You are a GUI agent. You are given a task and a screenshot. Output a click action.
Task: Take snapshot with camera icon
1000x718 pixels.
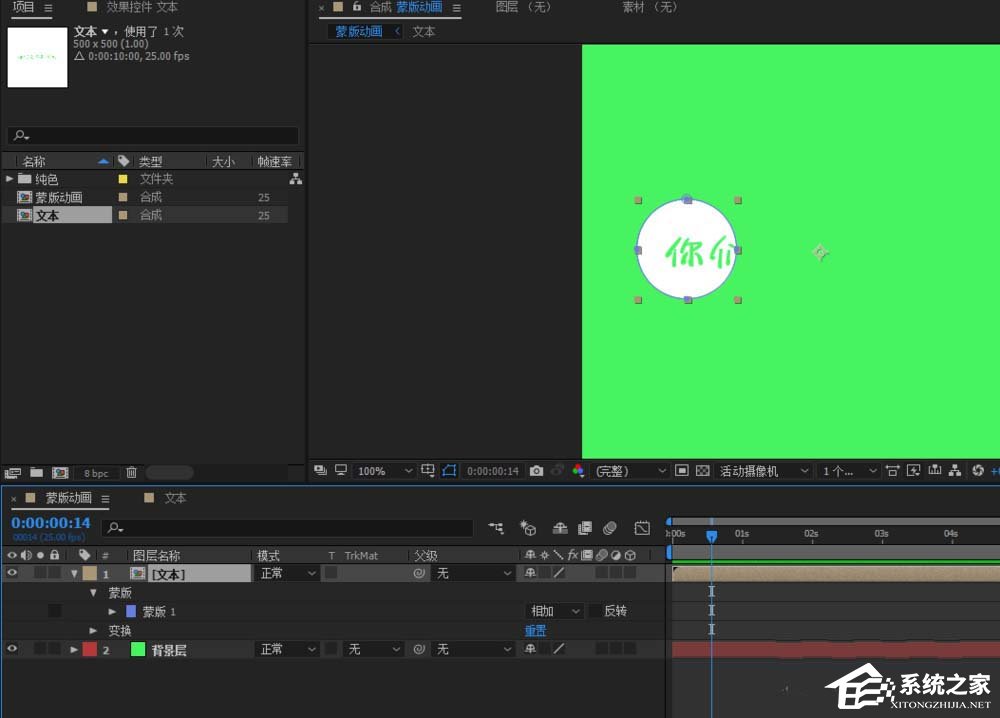coord(537,470)
